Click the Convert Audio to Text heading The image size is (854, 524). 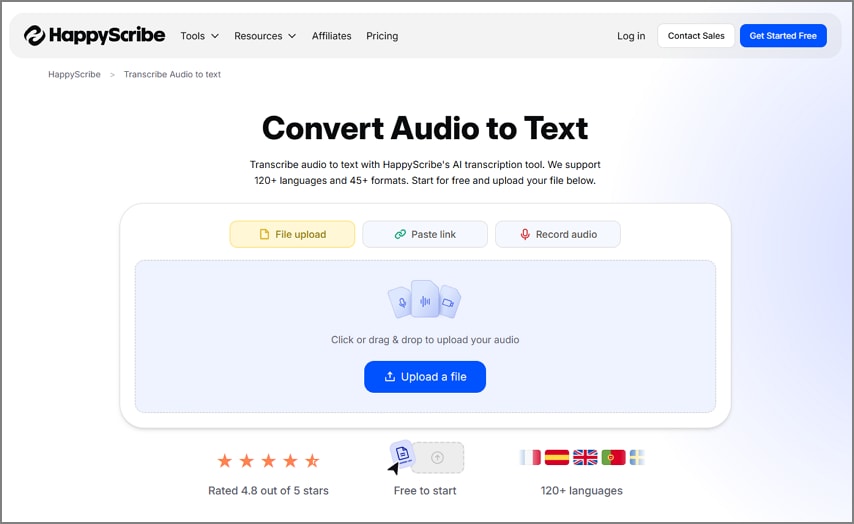(425, 128)
